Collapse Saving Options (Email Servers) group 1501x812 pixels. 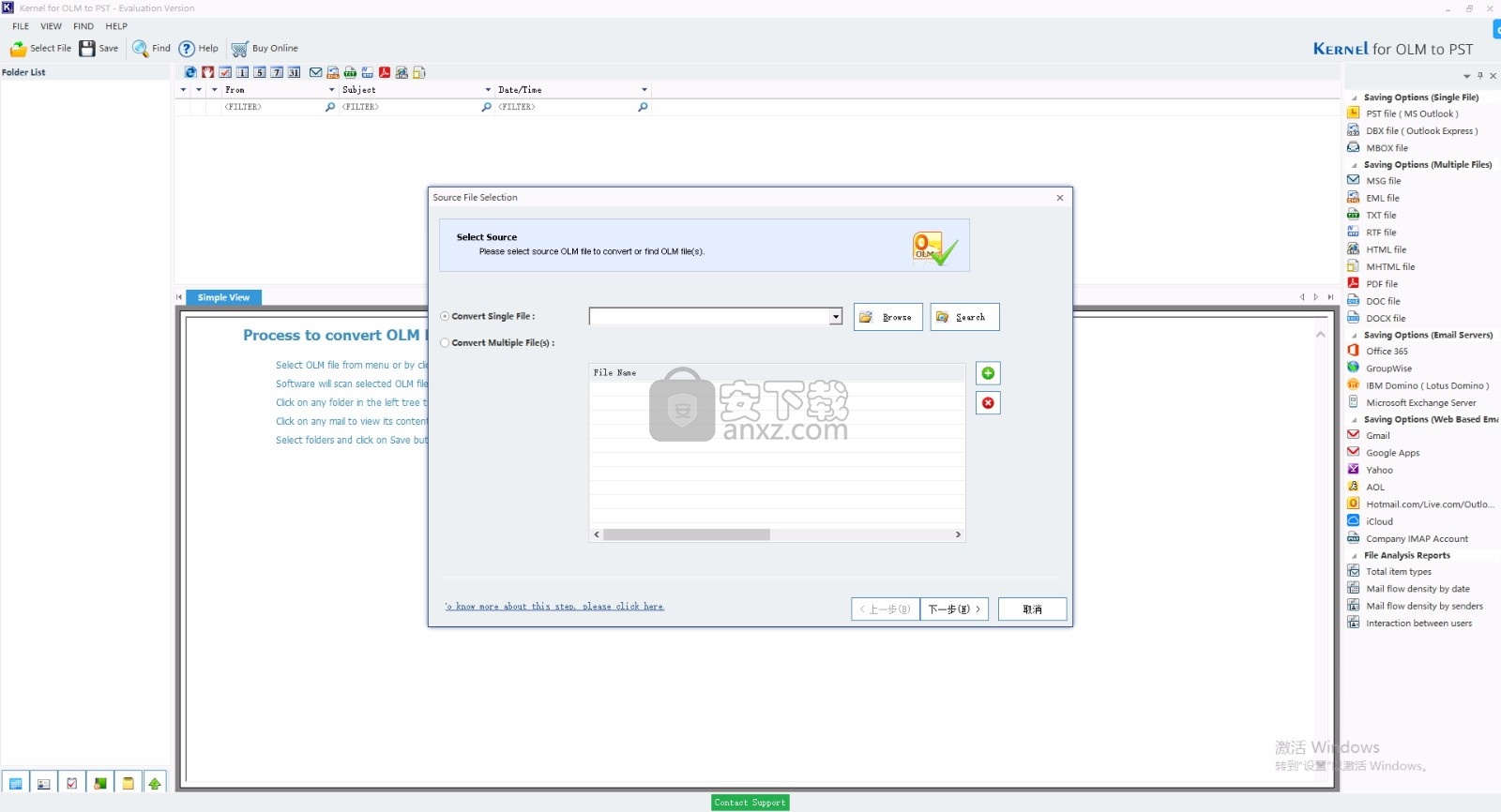click(1354, 336)
